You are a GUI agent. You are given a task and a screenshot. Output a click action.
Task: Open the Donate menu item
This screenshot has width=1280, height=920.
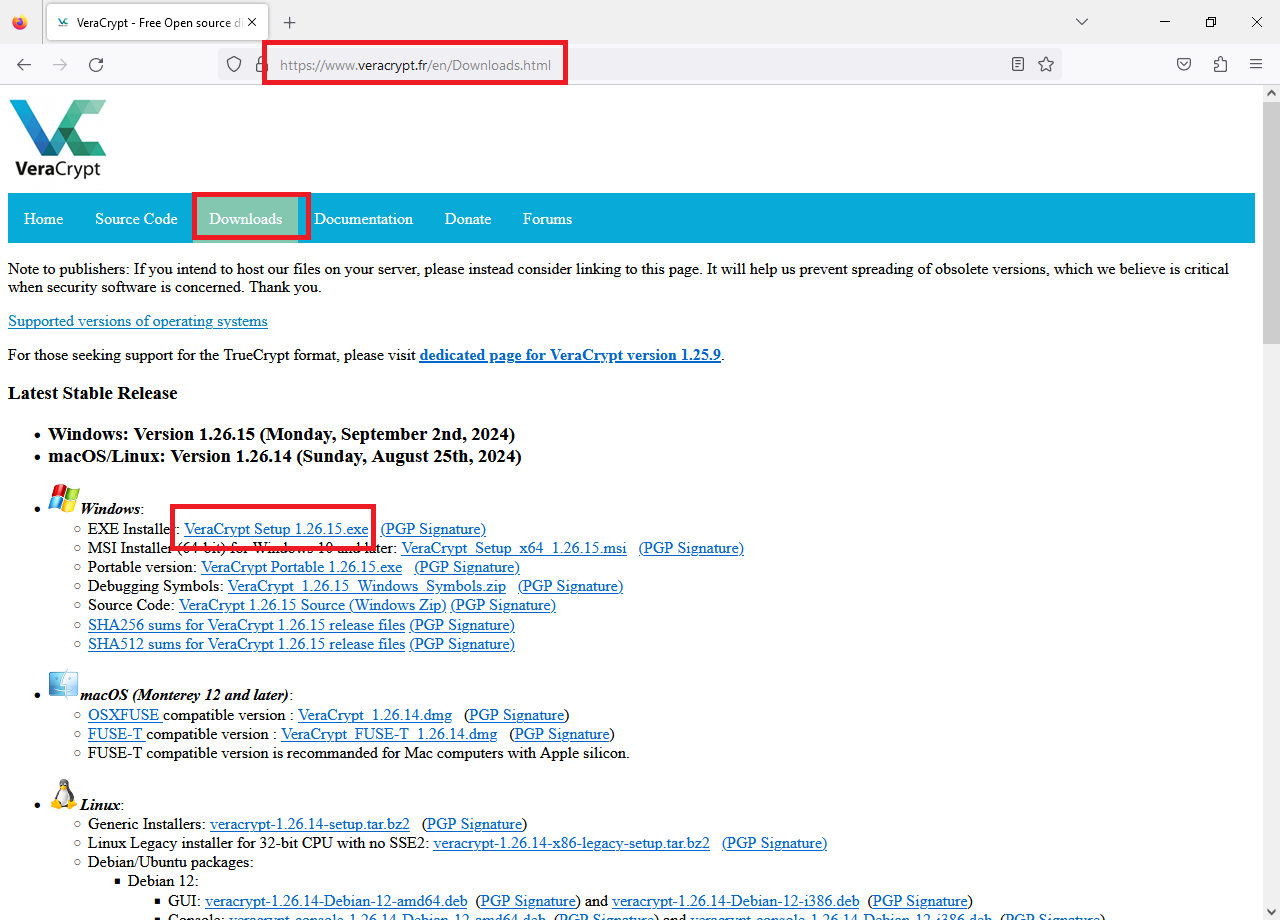[468, 219]
